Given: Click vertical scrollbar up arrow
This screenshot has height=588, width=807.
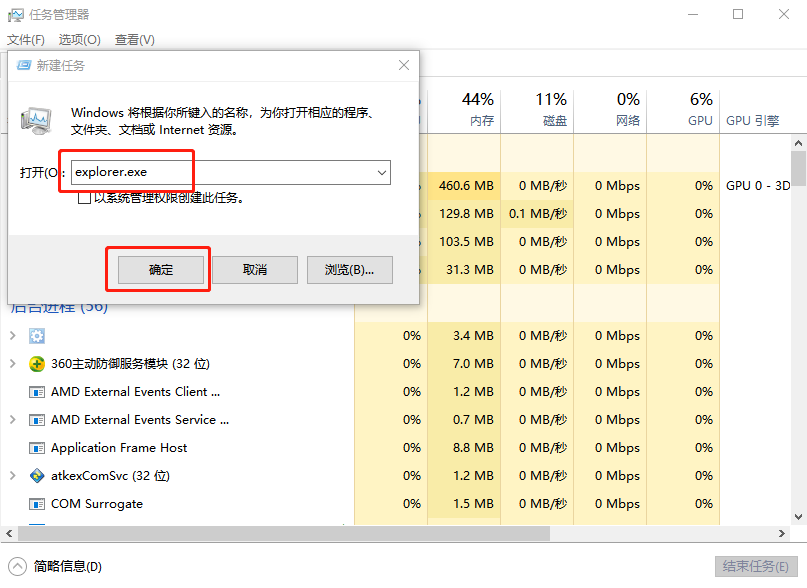Looking at the screenshot, I should point(798,143).
